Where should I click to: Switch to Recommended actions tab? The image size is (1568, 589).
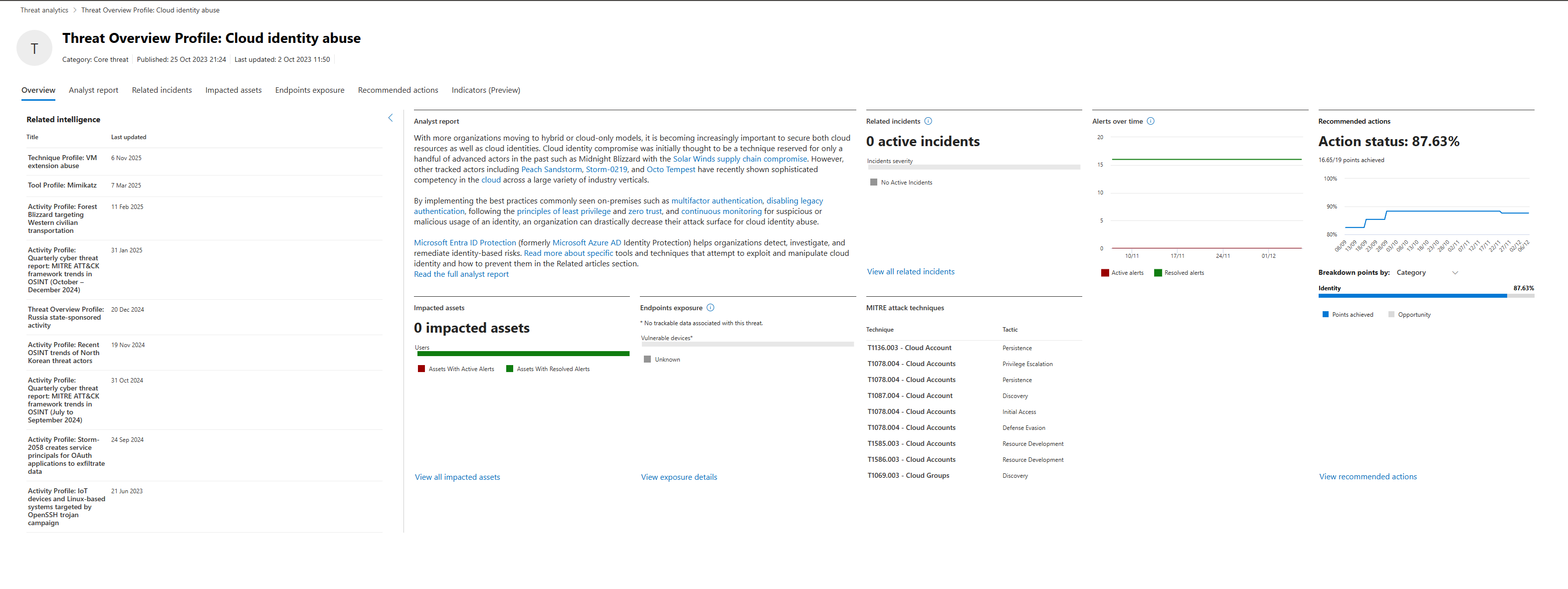397,90
